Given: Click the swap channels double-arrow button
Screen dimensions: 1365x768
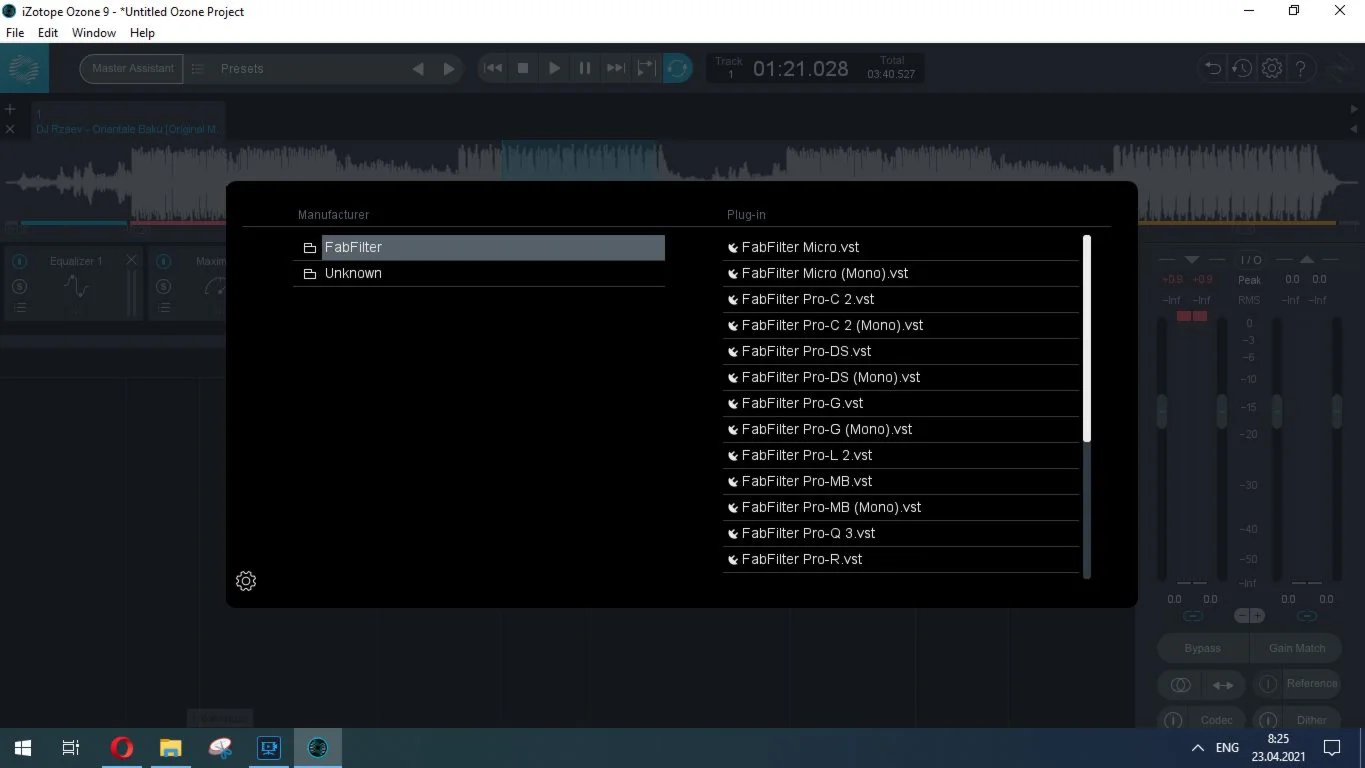Looking at the screenshot, I should click(1223, 685).
